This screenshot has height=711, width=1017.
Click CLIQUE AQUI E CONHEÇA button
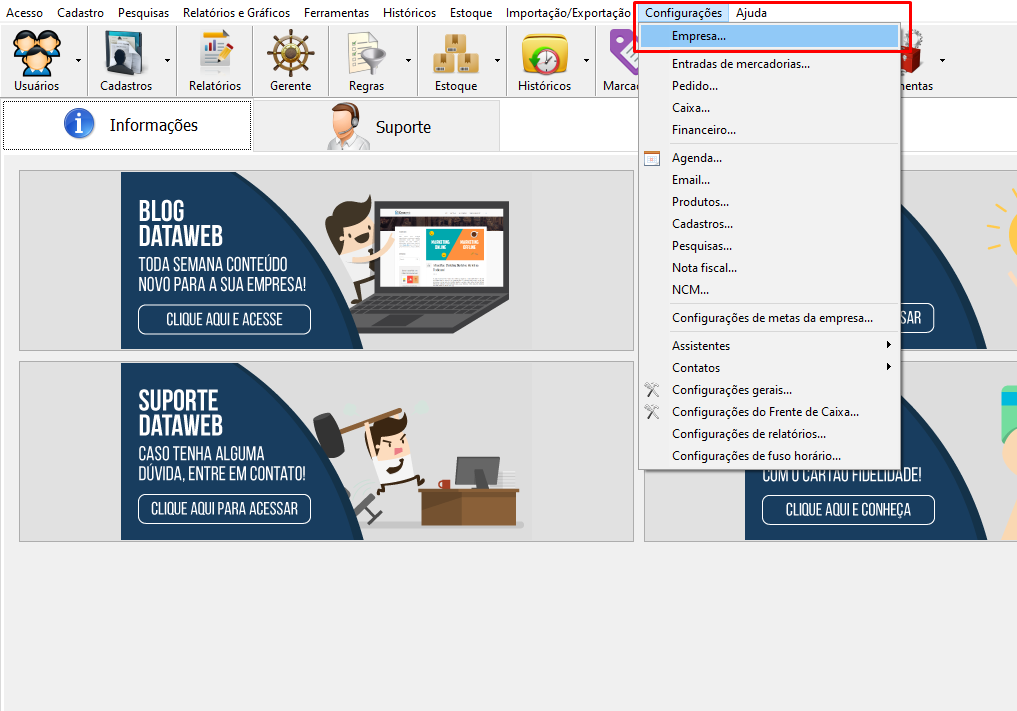point(848,510)
